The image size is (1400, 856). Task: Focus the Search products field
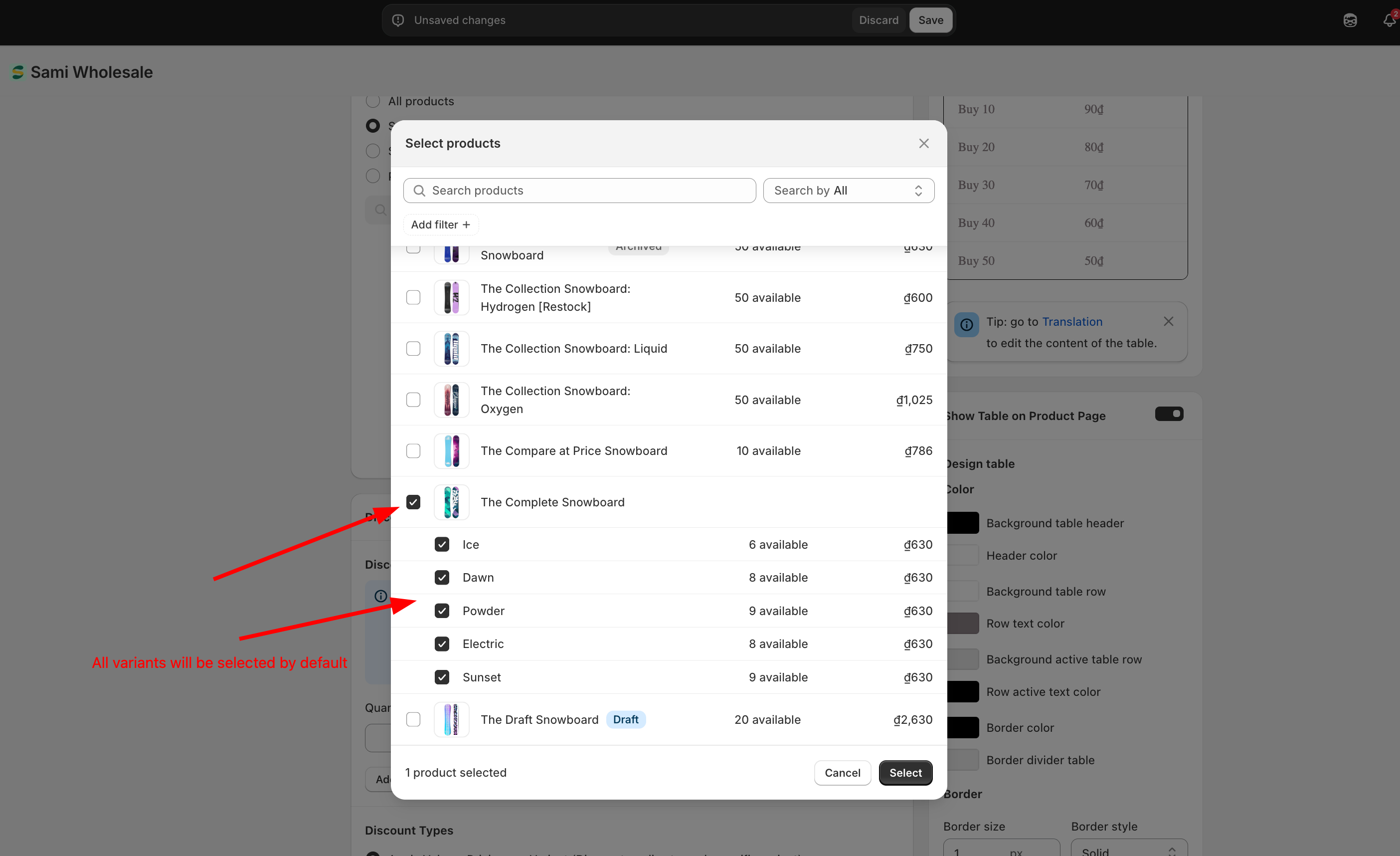point(579,191)
